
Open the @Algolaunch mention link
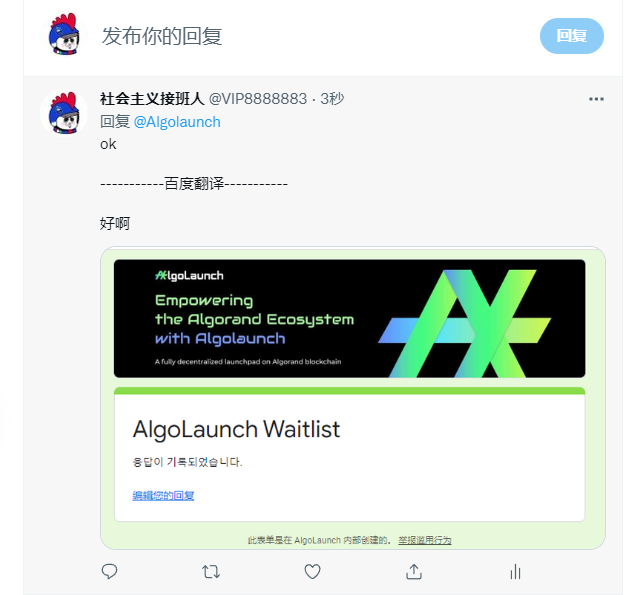177,122
